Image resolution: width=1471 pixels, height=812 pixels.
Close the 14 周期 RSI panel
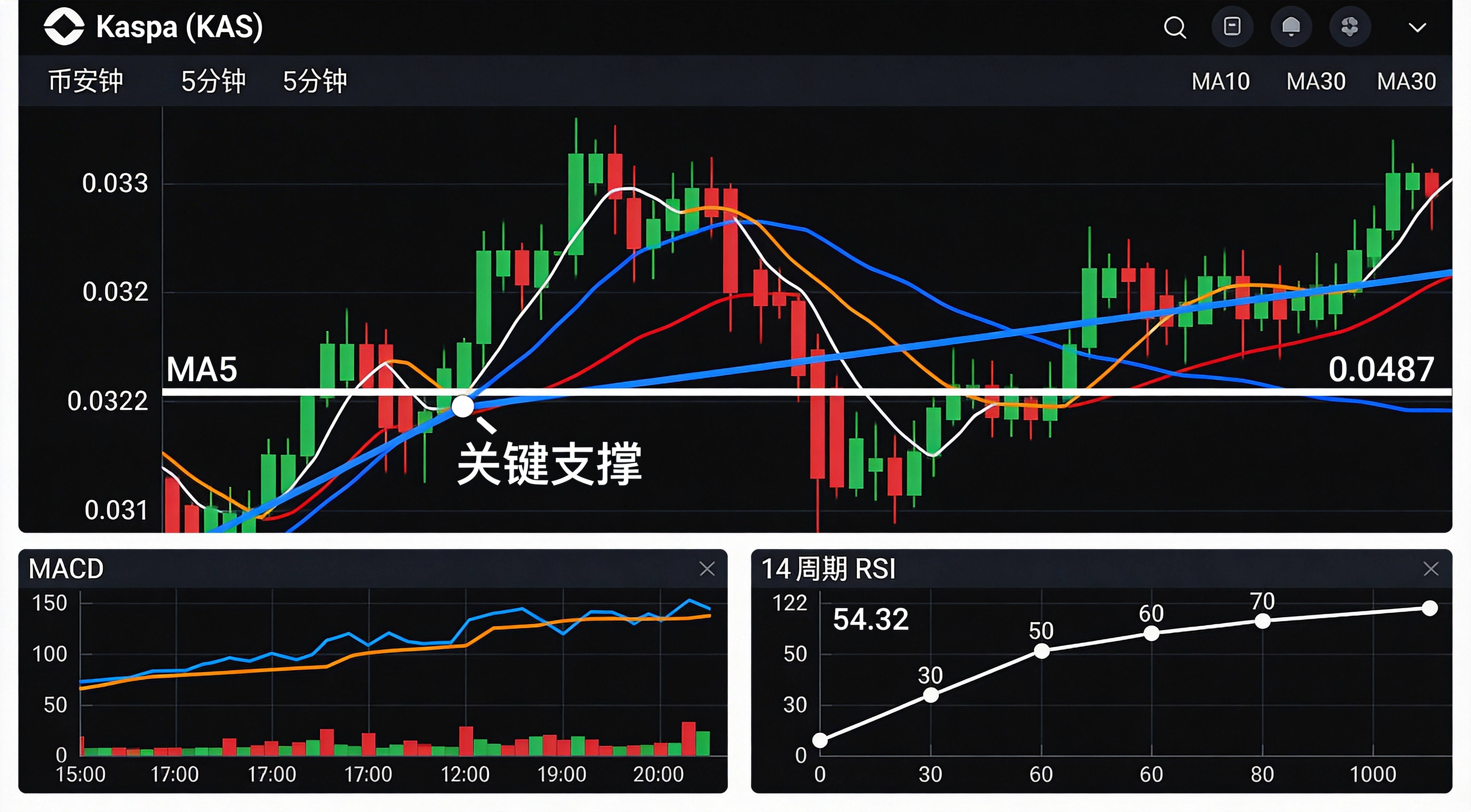[x=1430, y=569]
